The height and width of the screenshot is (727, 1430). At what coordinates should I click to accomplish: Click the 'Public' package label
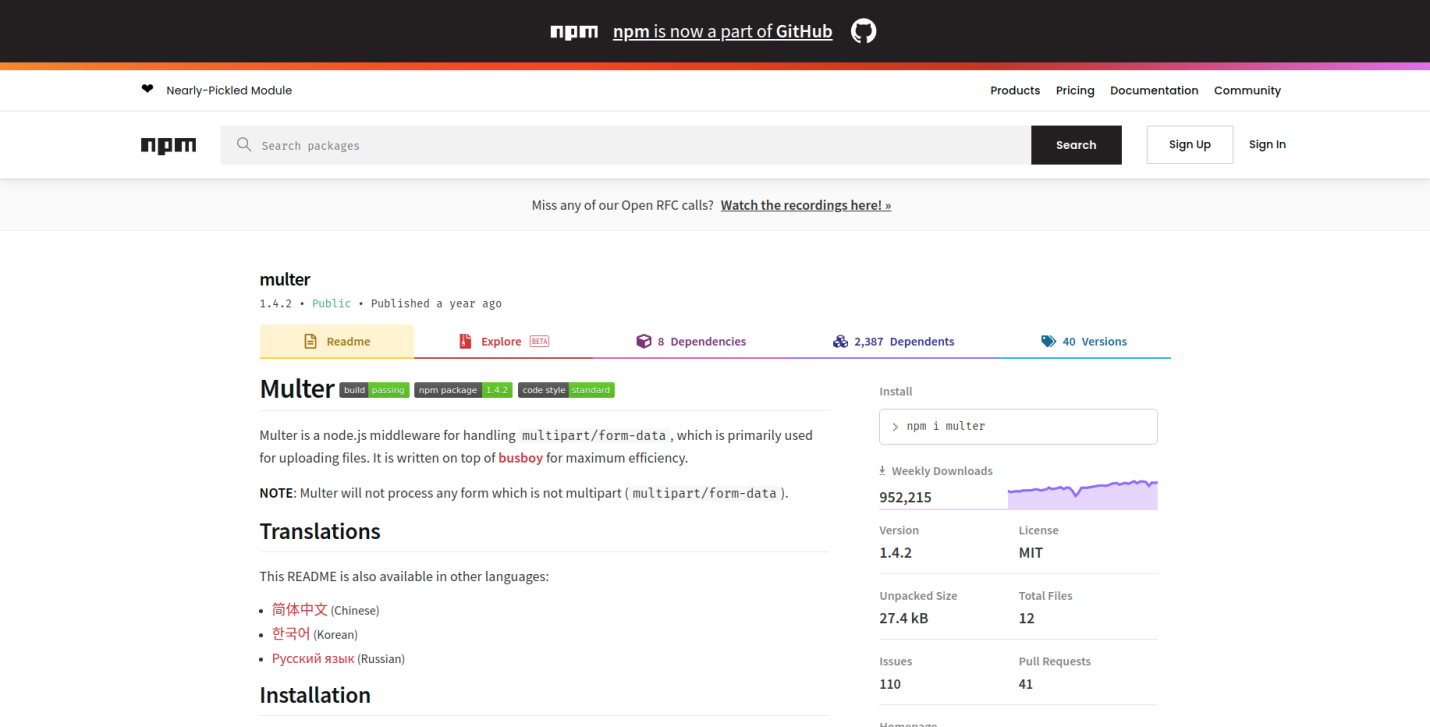point(331,303)
